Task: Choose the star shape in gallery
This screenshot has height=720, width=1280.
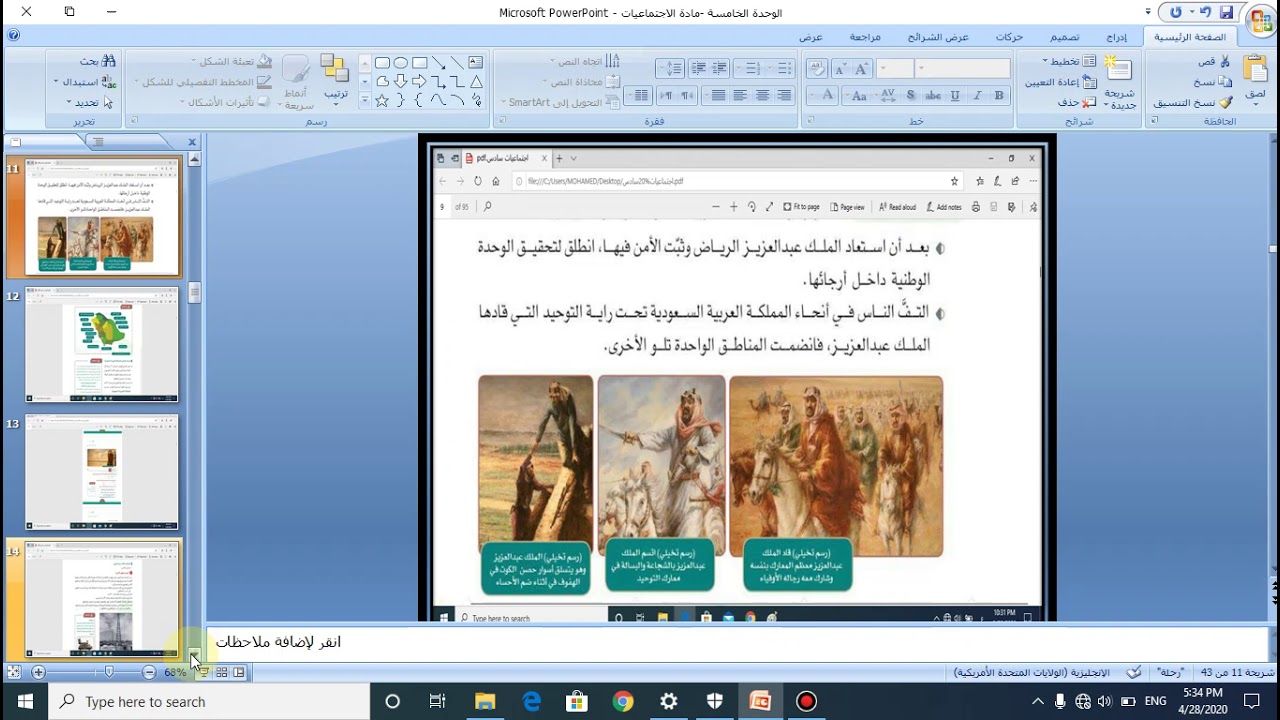Action: [382, 101]
